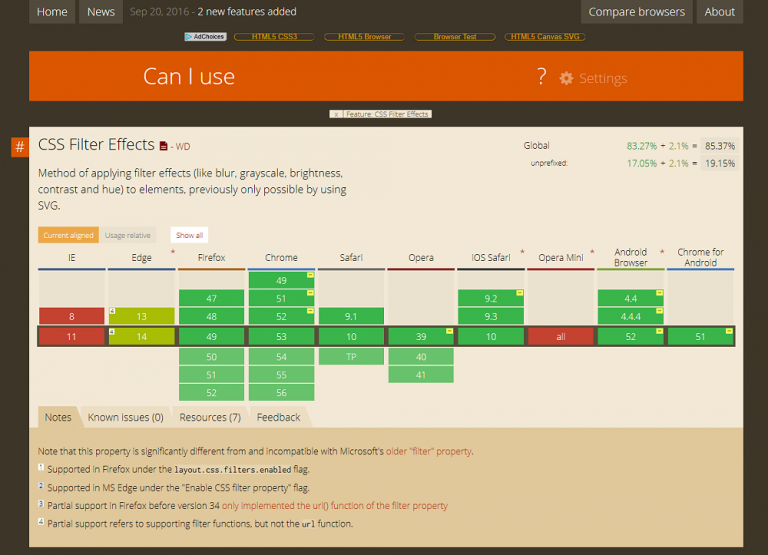This screenshot has height=555, width=768.
Task: Click the Chrome 53 support cell
Action: point(281,337)
